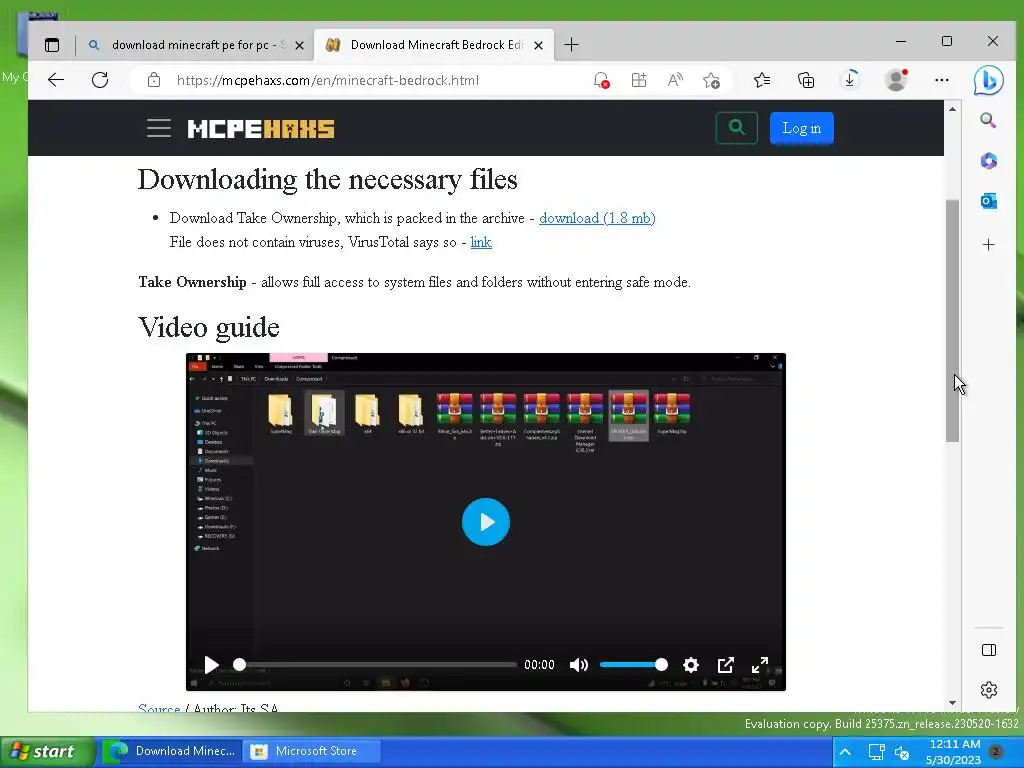Open MCPEHAXS hamburger menu

(x=159, y=128)
